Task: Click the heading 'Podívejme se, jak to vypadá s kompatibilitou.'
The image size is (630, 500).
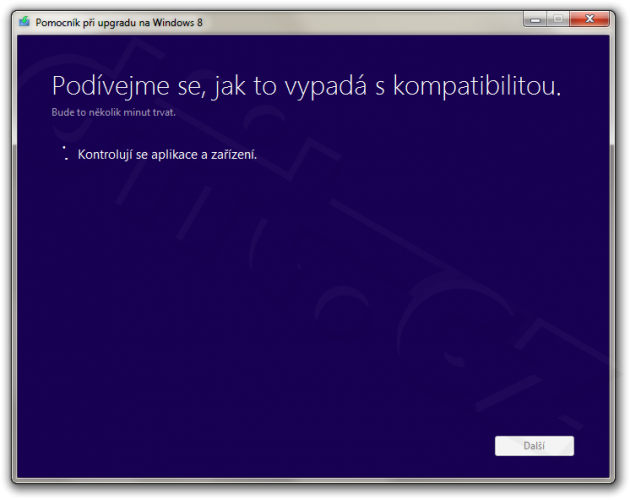Action: coord(306,86)
